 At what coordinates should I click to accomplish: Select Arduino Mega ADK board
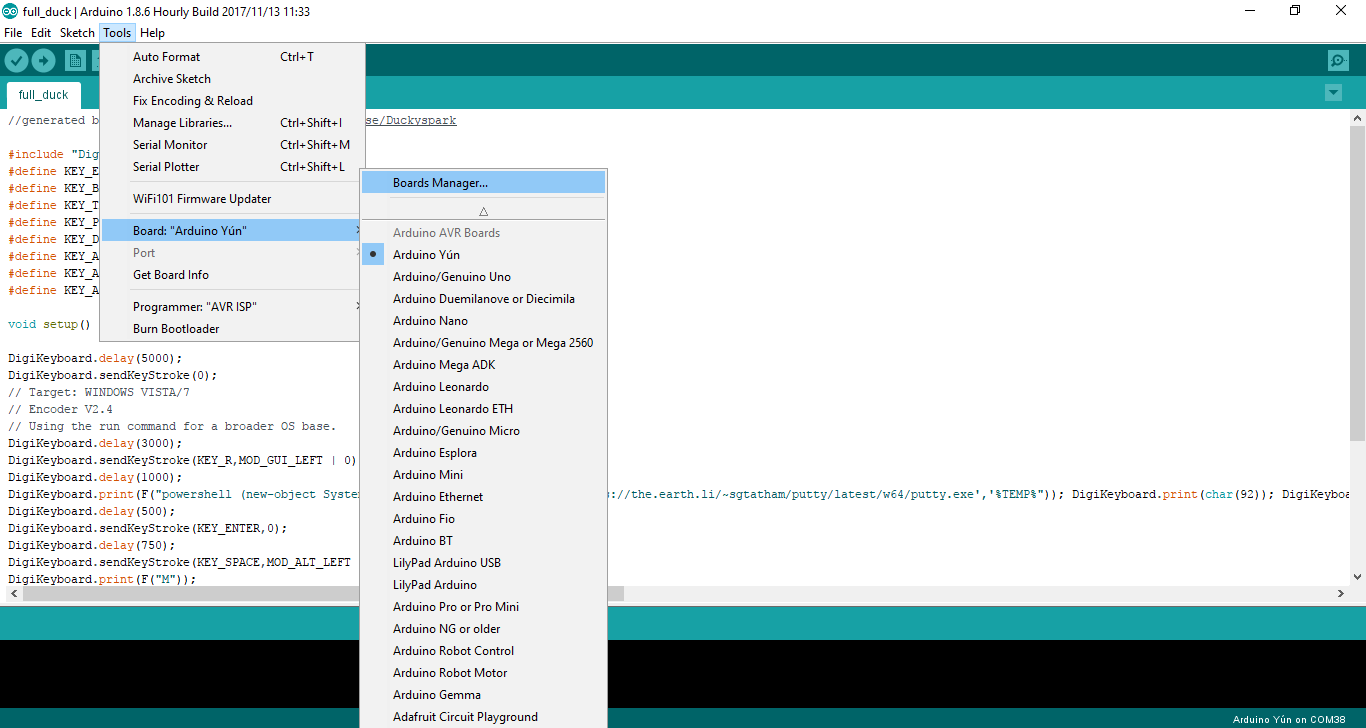click(x=483, y=365)
